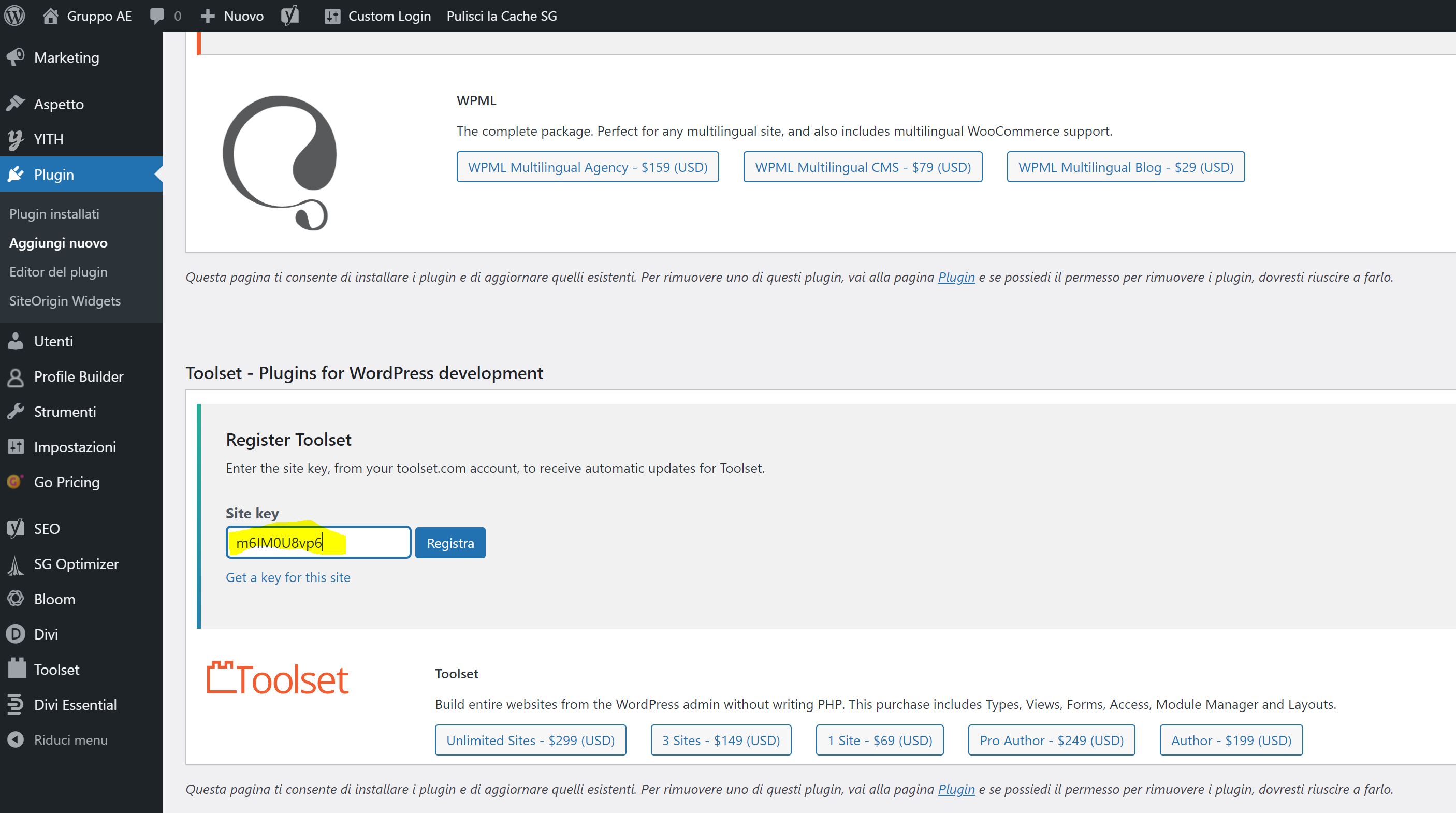Open Editor del plugin submenu
The image size is (1456, 813).
click(x=58, y=272)
